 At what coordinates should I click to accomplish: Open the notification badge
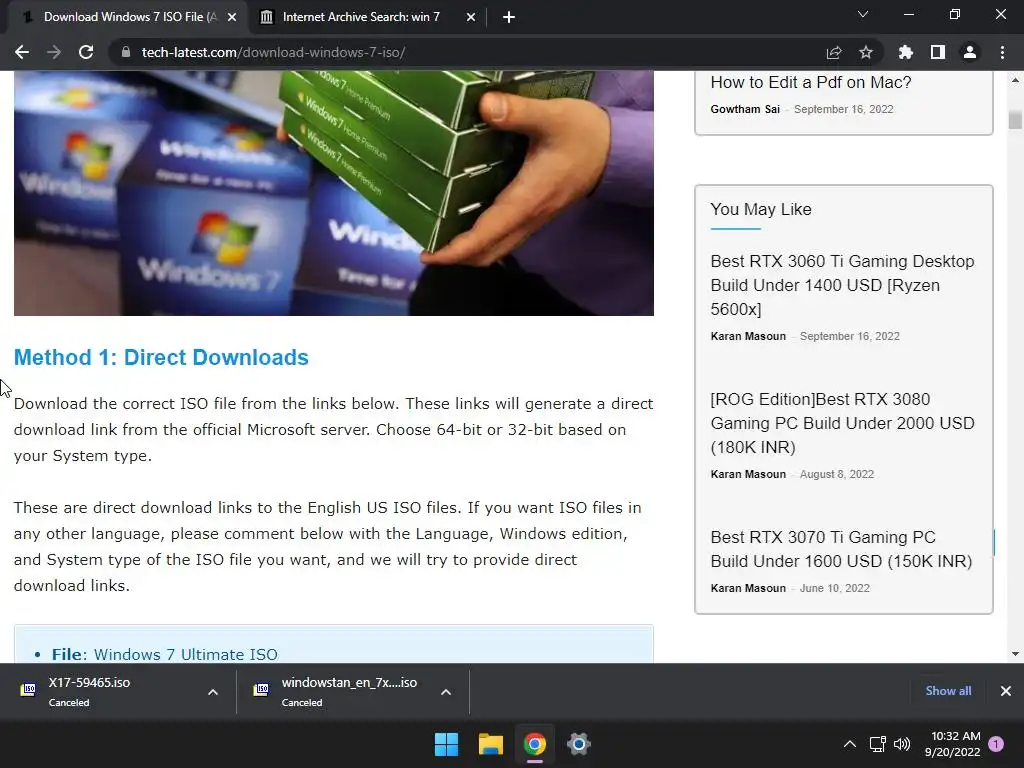(996, 744)
